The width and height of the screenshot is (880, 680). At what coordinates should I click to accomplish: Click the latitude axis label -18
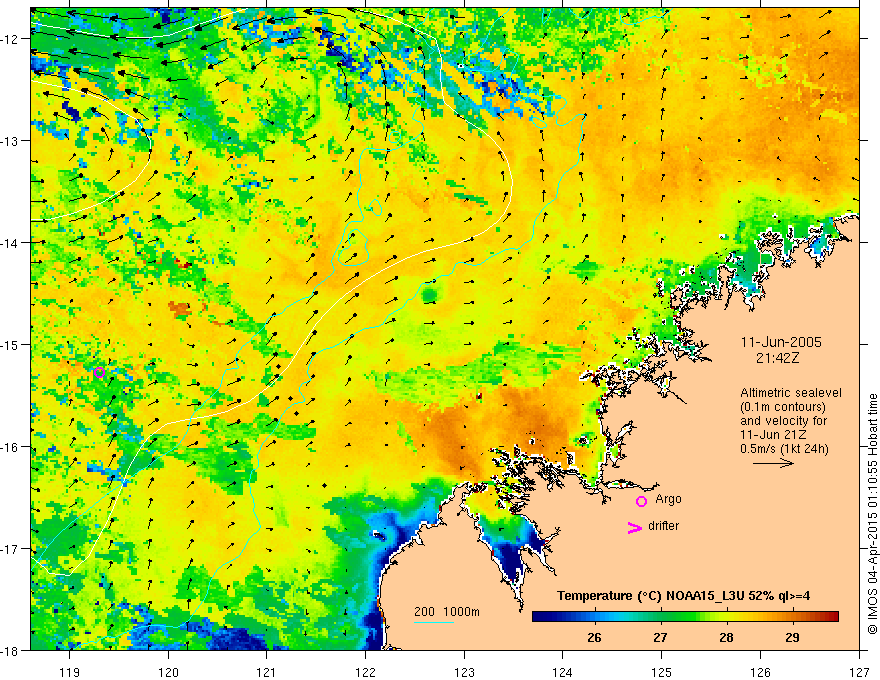tap(10, 651)
